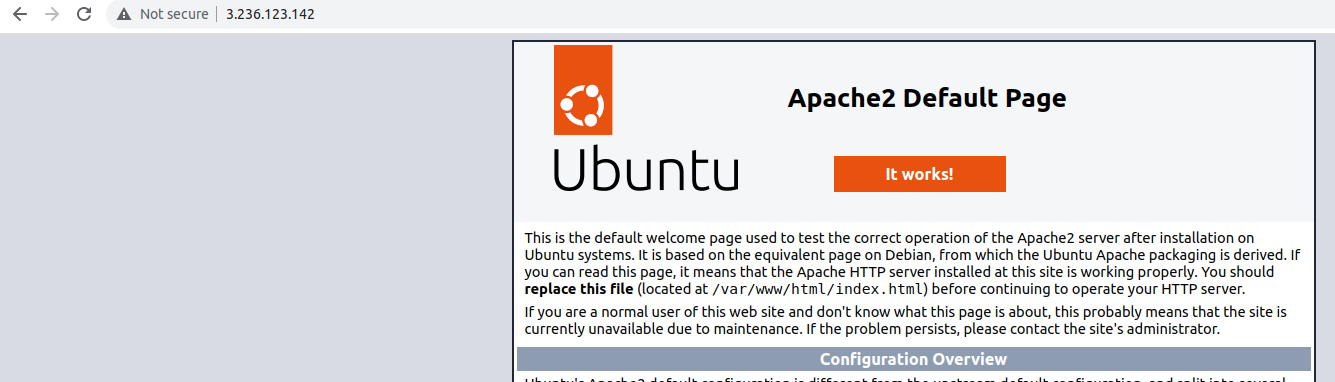Click the Configuration Overview section header
The width and height of the screenshot is (1335, 382).
913,359
